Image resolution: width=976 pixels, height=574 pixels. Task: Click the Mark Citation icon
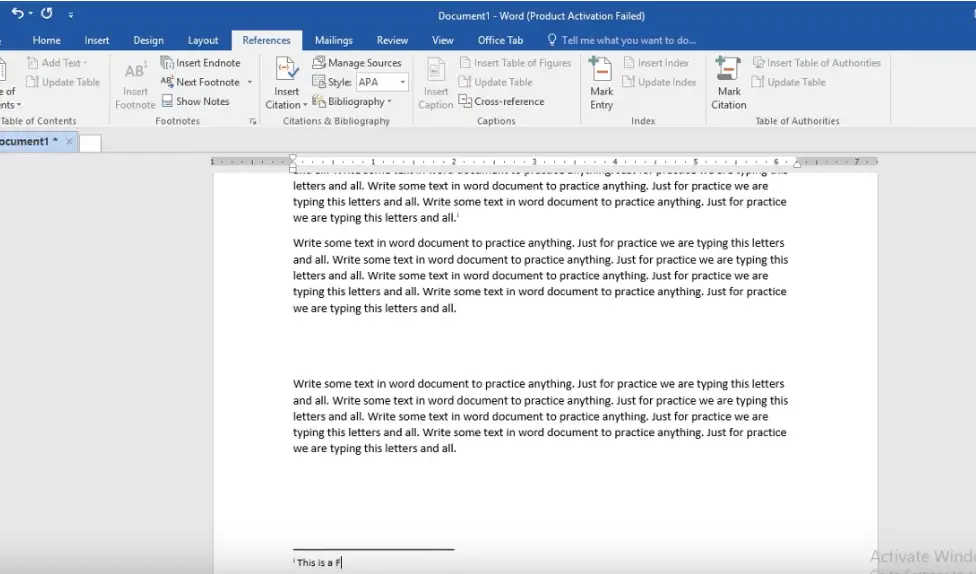[728, 70]
